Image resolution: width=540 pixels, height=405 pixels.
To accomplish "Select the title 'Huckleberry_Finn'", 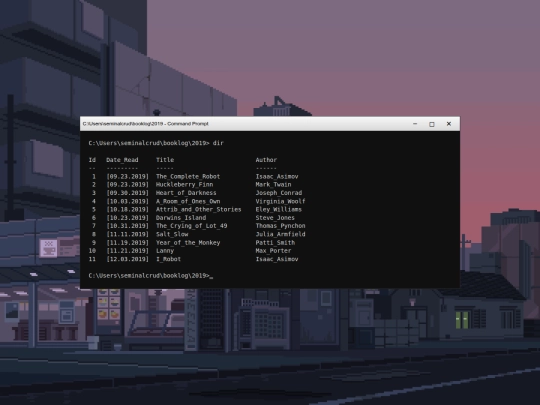I will pos(184,185).
